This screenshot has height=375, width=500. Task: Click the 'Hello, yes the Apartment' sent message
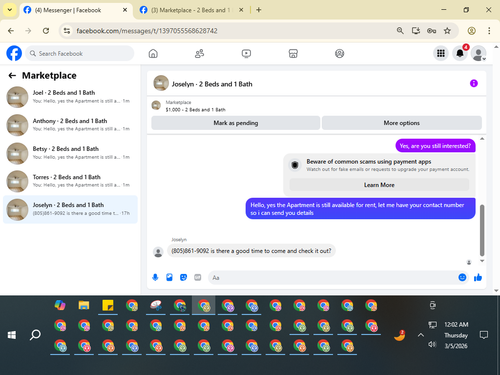tap(360, 209)
